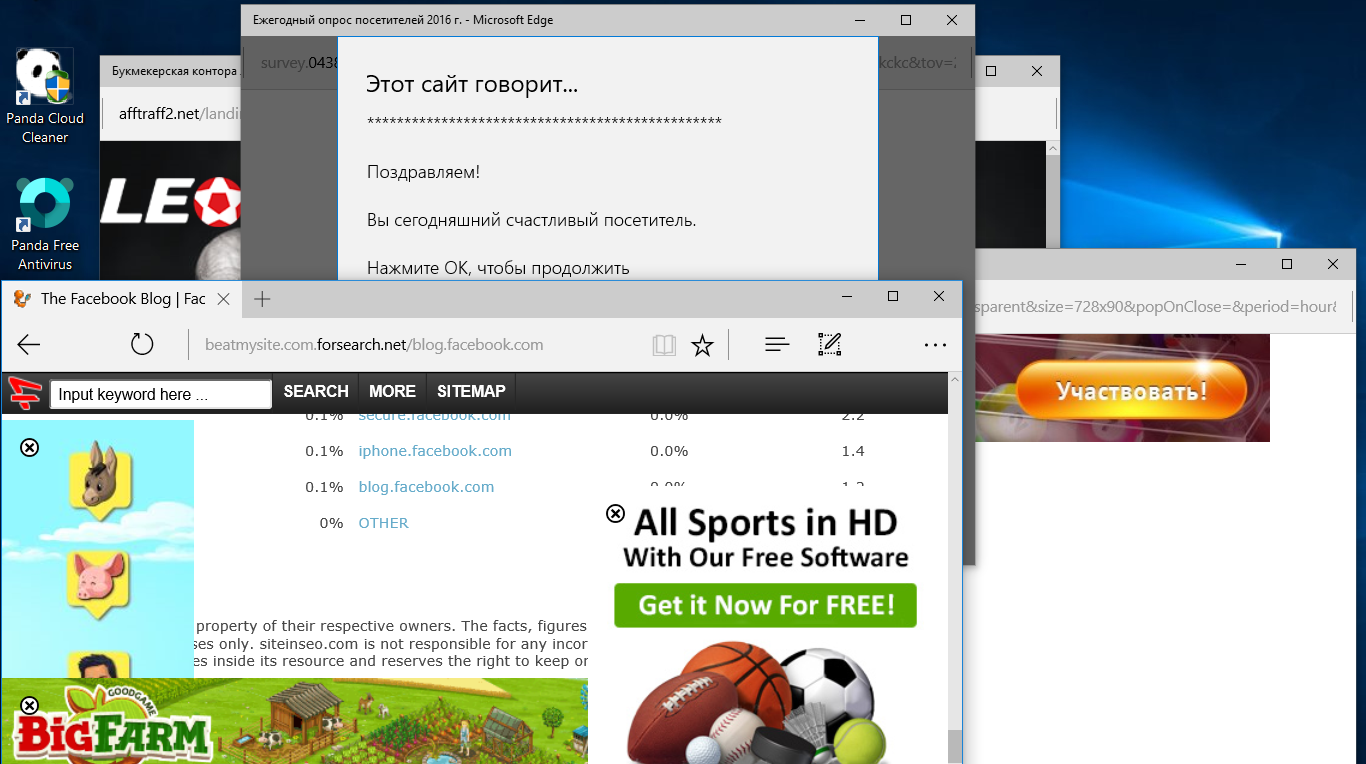Click the sports balls ad image
The width and height of the screenshot is (1366, 764).
tap(757, 703)
